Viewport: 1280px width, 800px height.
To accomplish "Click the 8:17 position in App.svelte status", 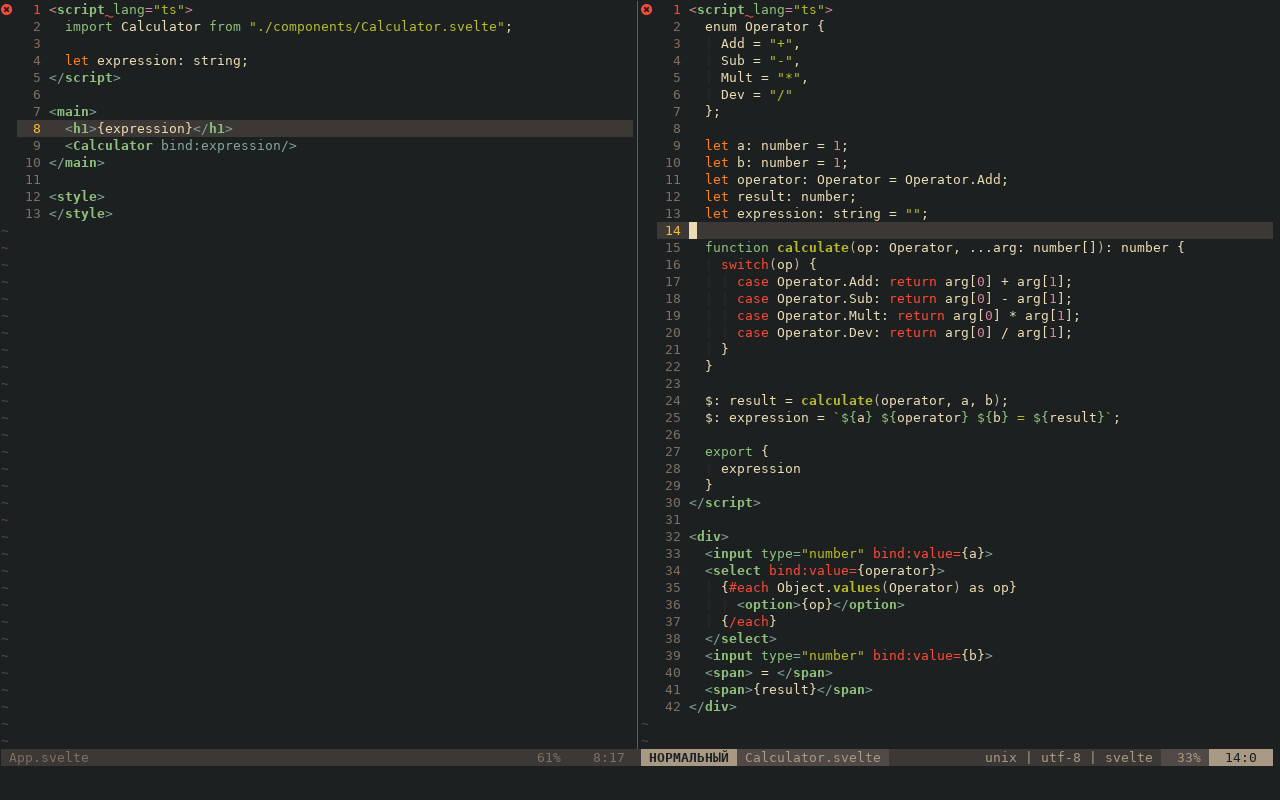I will [609, 757].
